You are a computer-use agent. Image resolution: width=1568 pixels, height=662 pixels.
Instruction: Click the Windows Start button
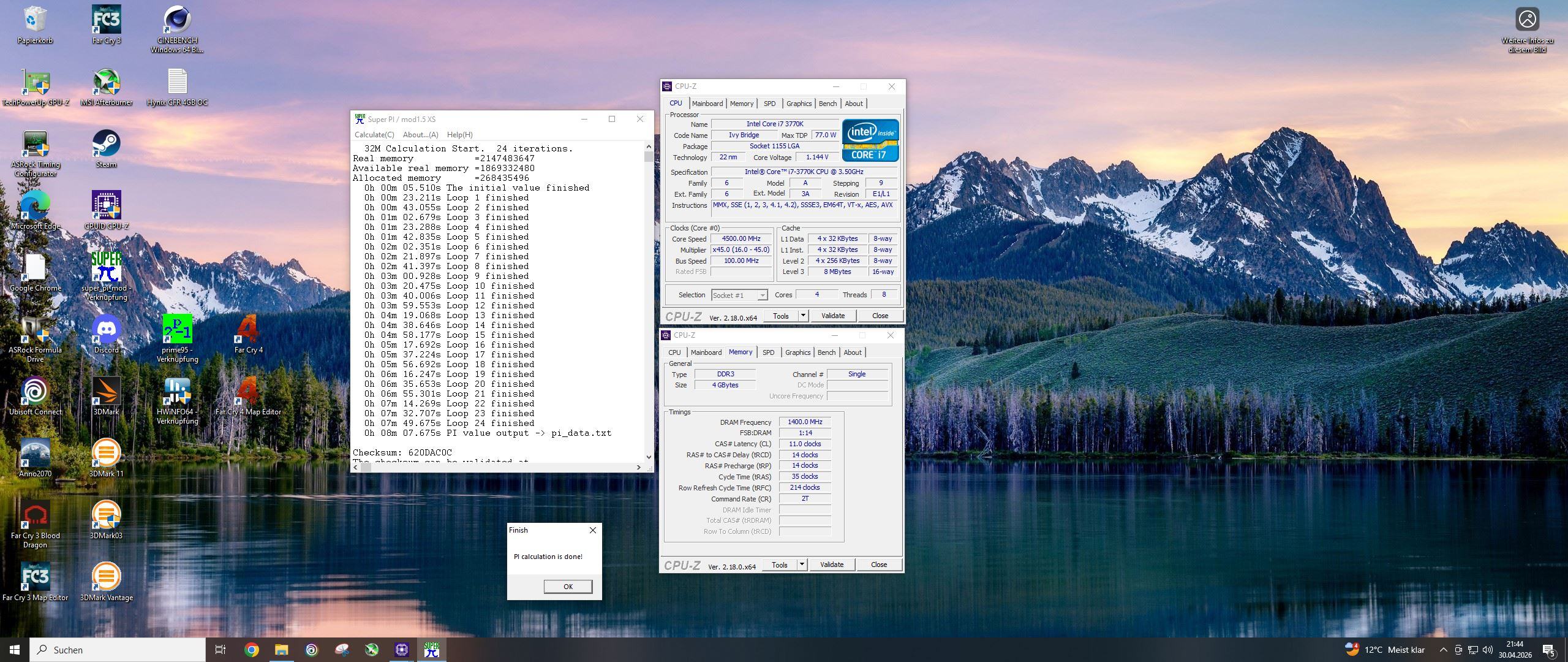pyautogui.click(x=15, y=650)
